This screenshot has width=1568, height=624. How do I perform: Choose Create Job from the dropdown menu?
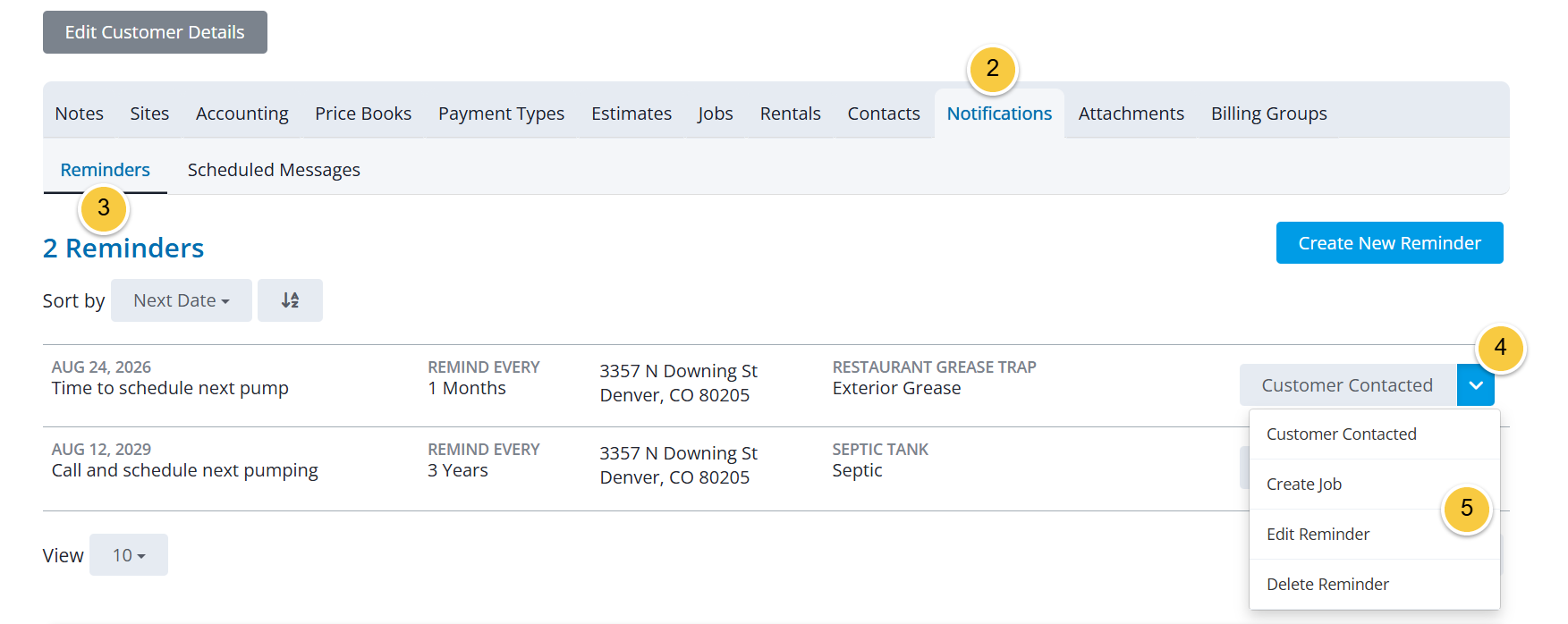click(x=1374, y=485)
